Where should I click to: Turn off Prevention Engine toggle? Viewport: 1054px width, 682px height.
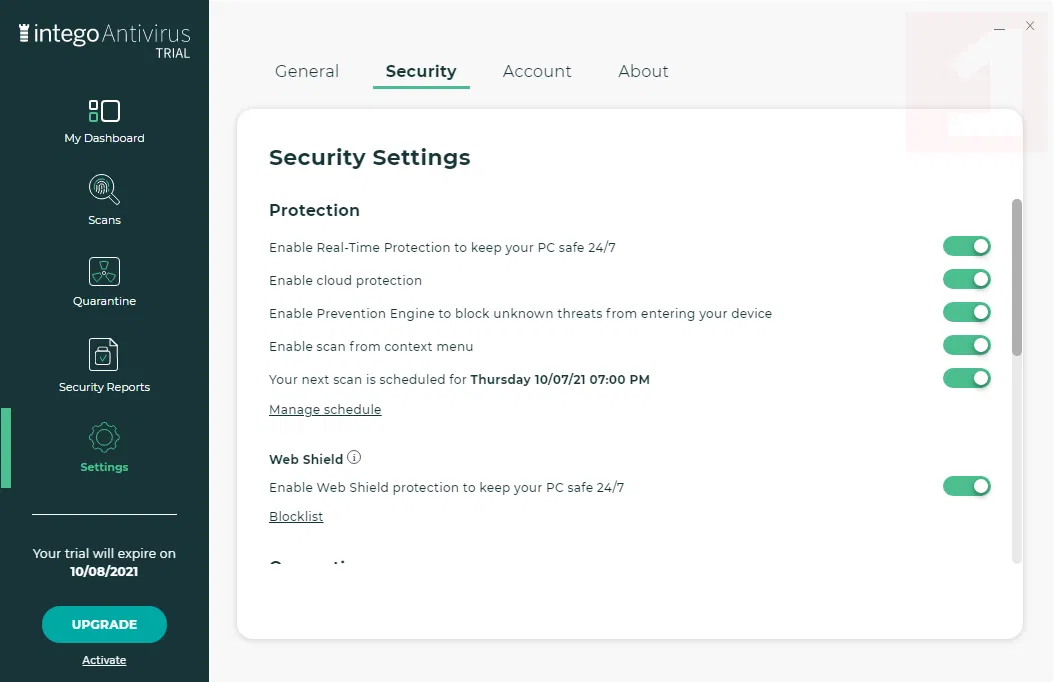pos(966,312)
